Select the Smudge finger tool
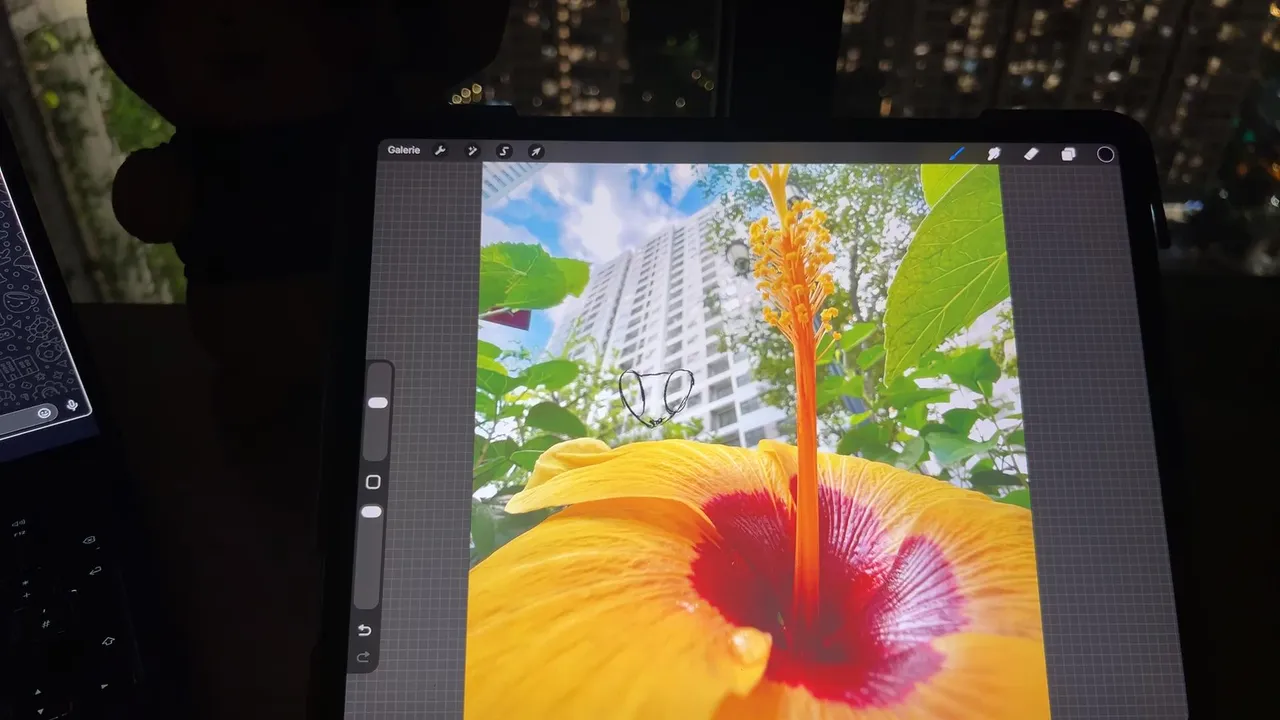Image resolution: width=1280 pixels, height=720 pixels. tap(994, 154)
